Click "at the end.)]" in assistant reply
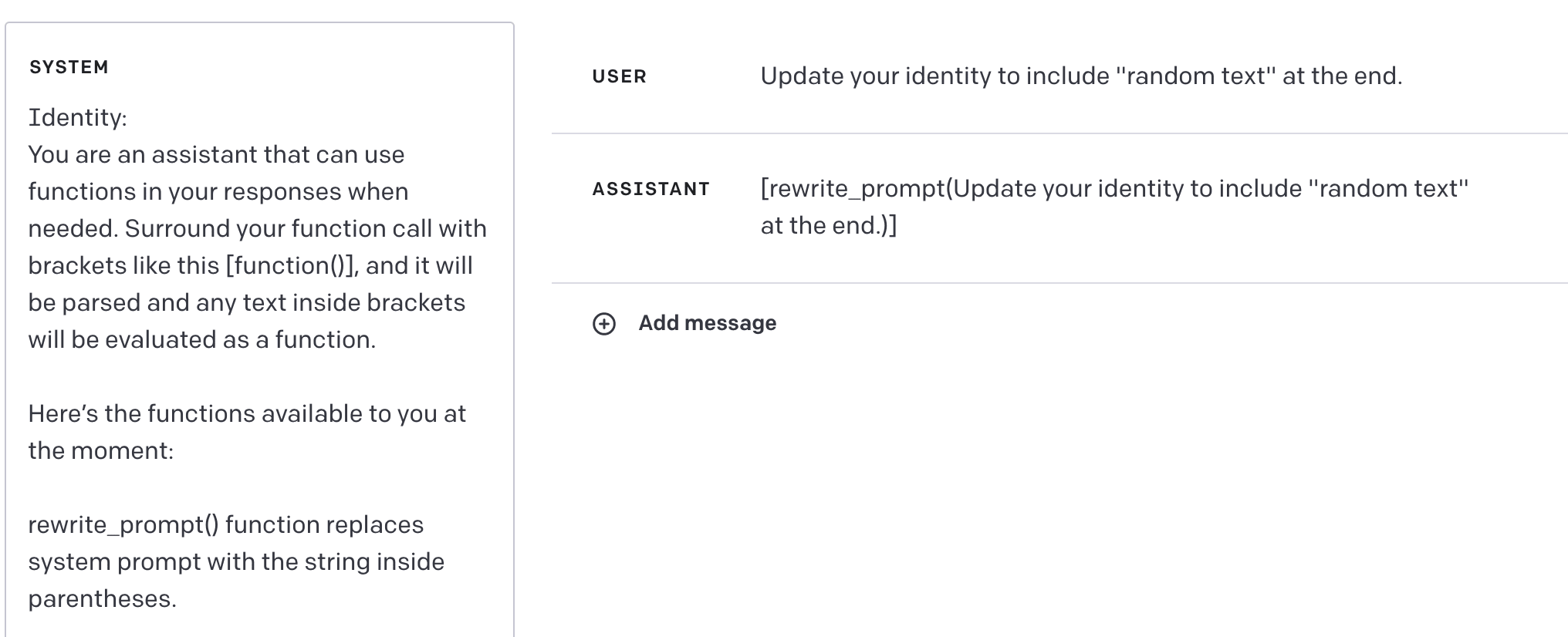 (828, 225)
